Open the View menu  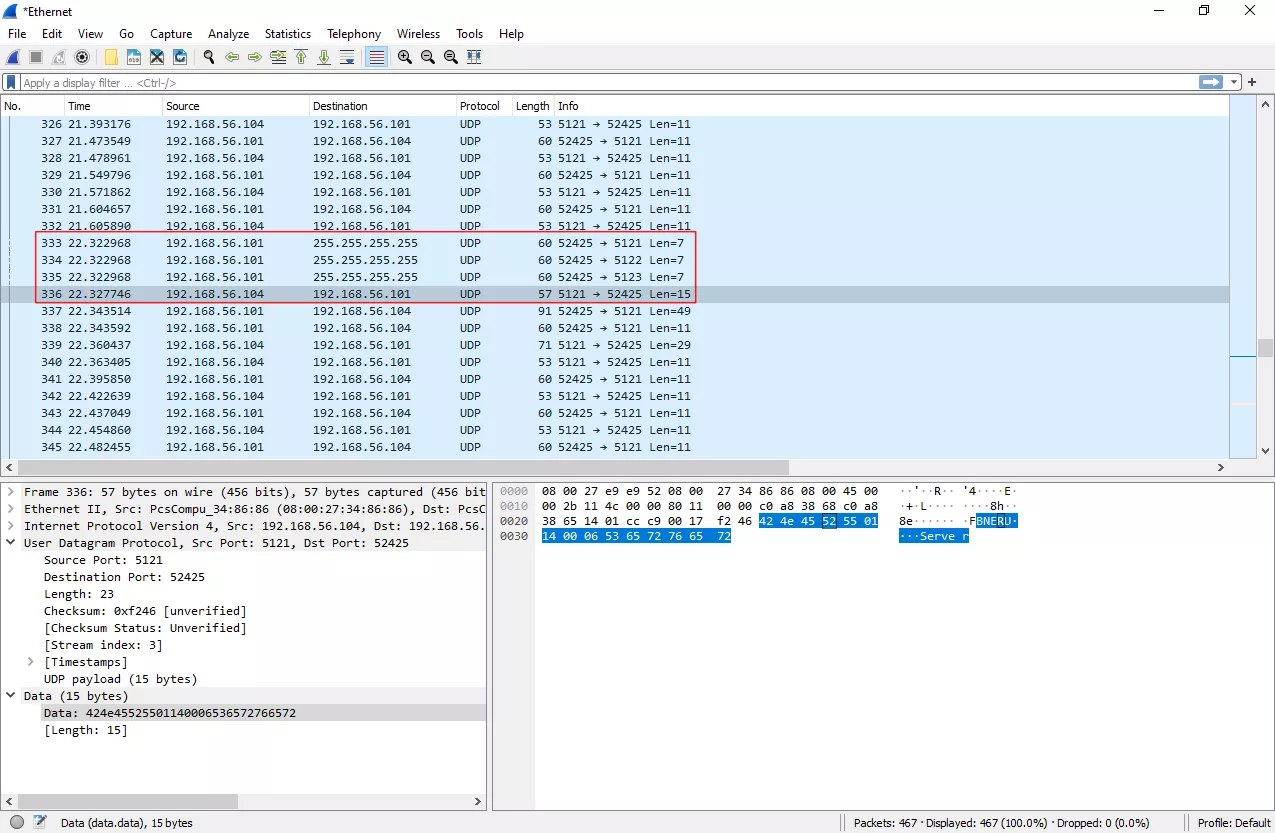(x=90, y=33)
